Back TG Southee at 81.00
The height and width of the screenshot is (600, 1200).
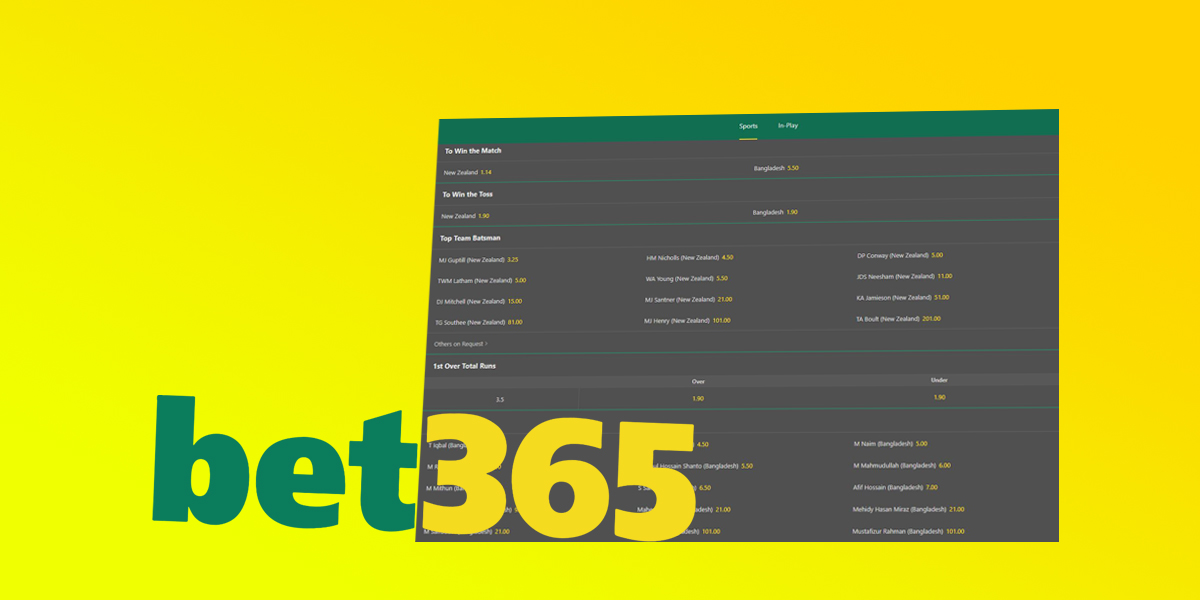point(478,322)
